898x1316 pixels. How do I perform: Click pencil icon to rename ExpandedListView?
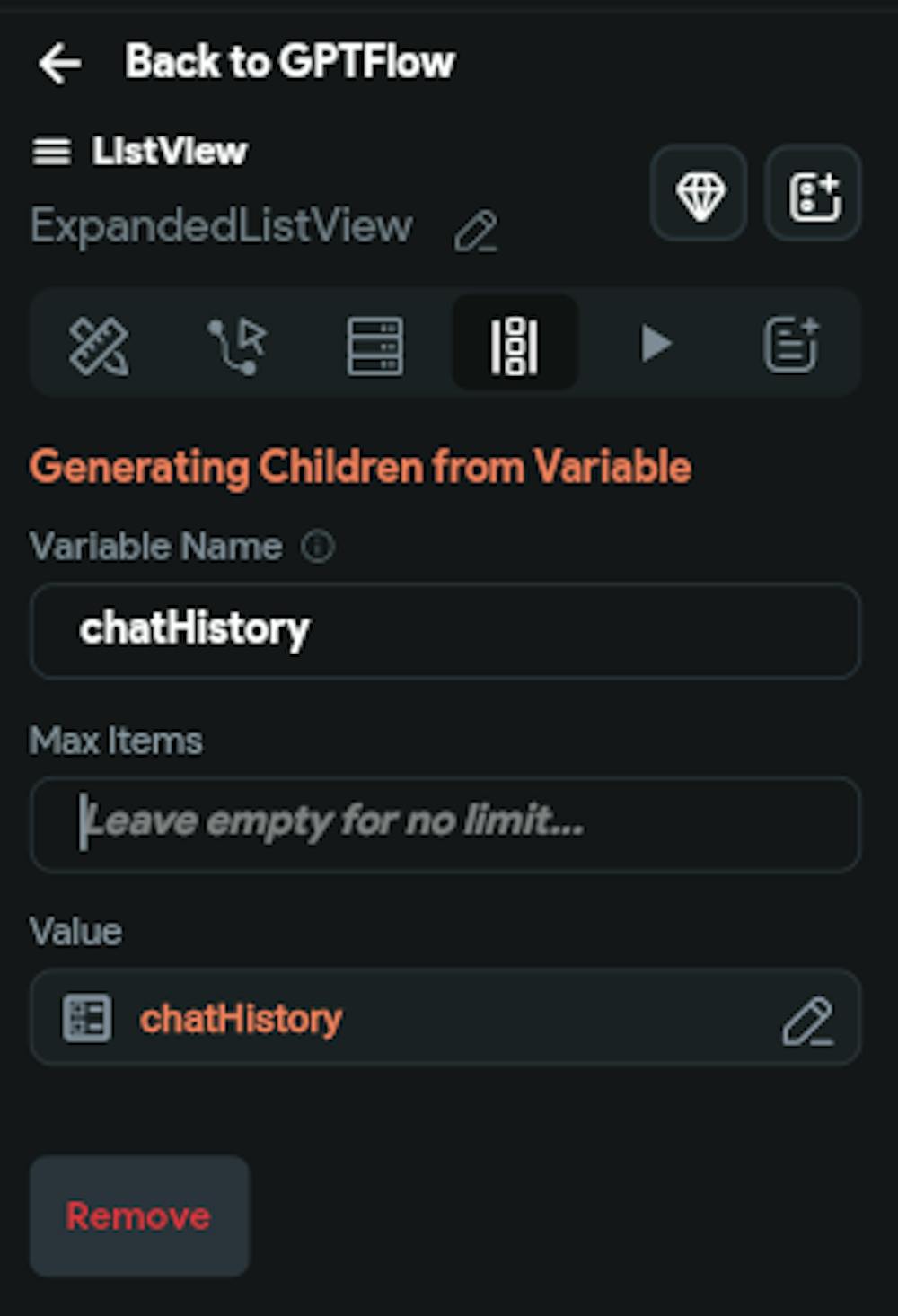click(x=475, y=231)
